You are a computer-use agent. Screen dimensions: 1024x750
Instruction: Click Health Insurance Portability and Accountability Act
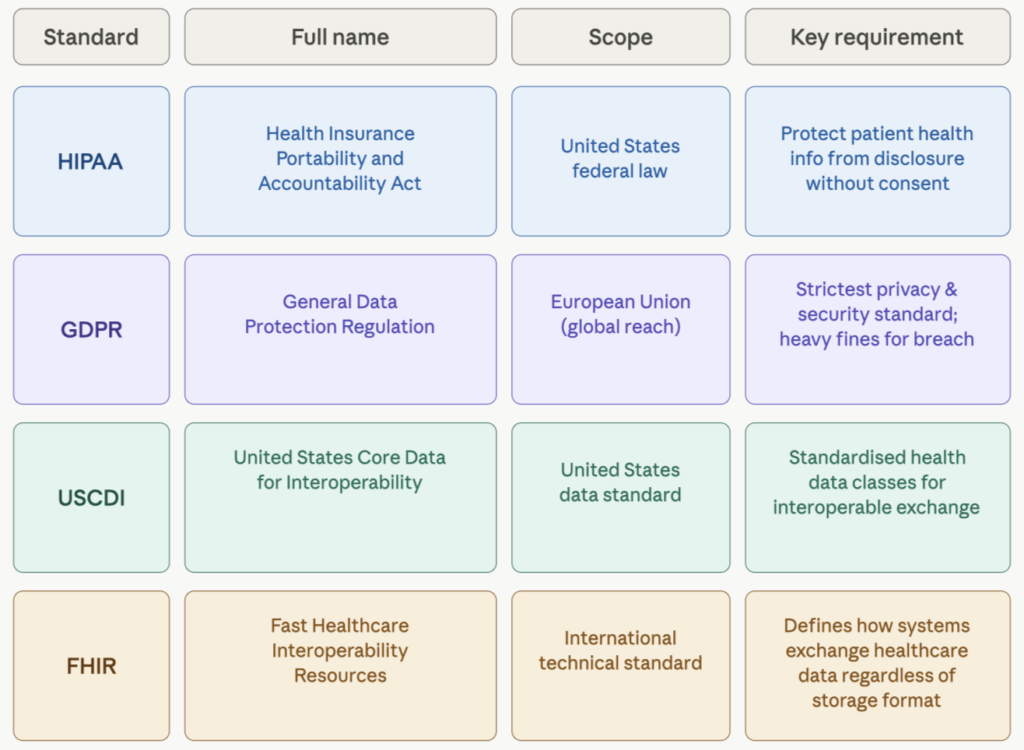click(x=340, y=159)
